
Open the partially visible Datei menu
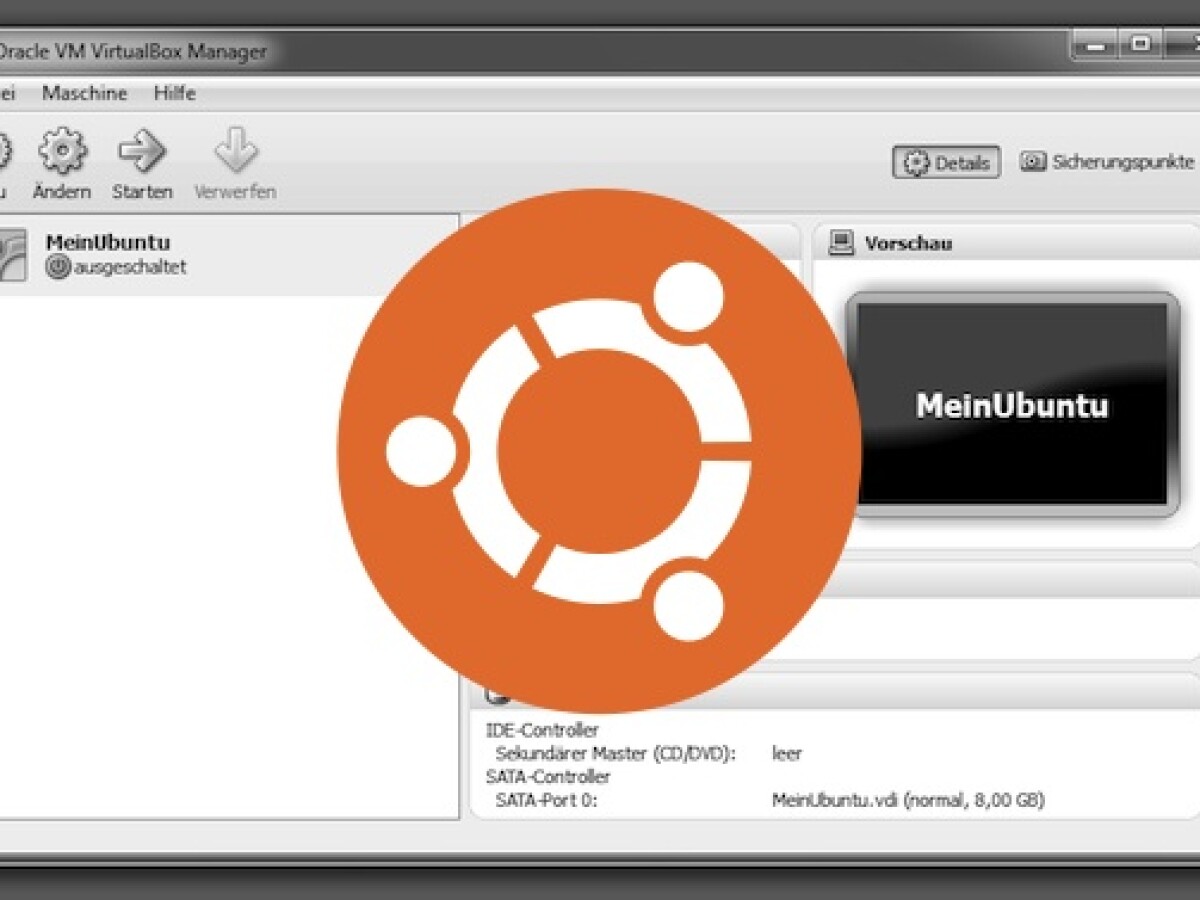(x=6, y=93)
